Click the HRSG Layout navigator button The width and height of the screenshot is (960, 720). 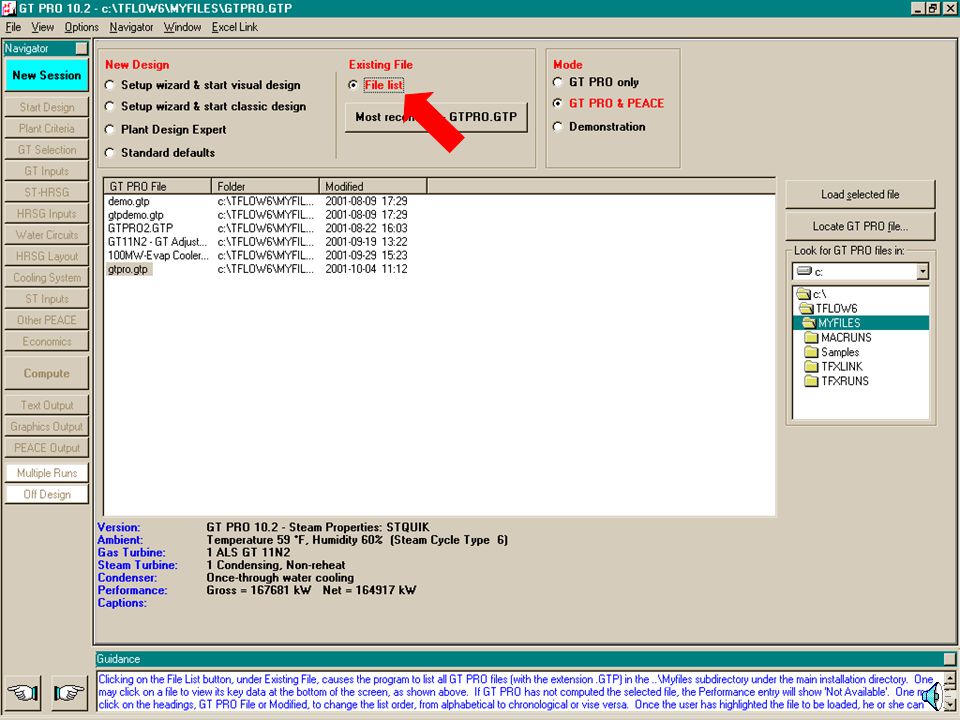tap(47, 256)
